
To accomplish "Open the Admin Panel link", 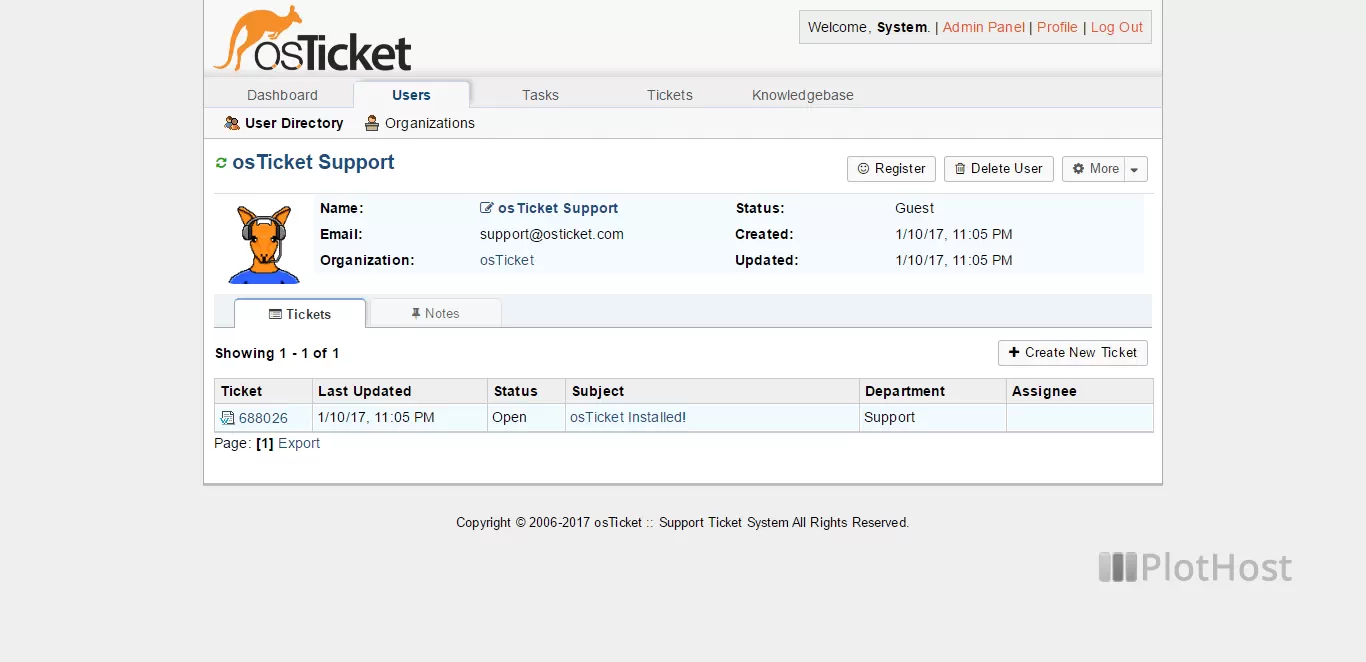I will pyautogui.click(x=984, y=27).
